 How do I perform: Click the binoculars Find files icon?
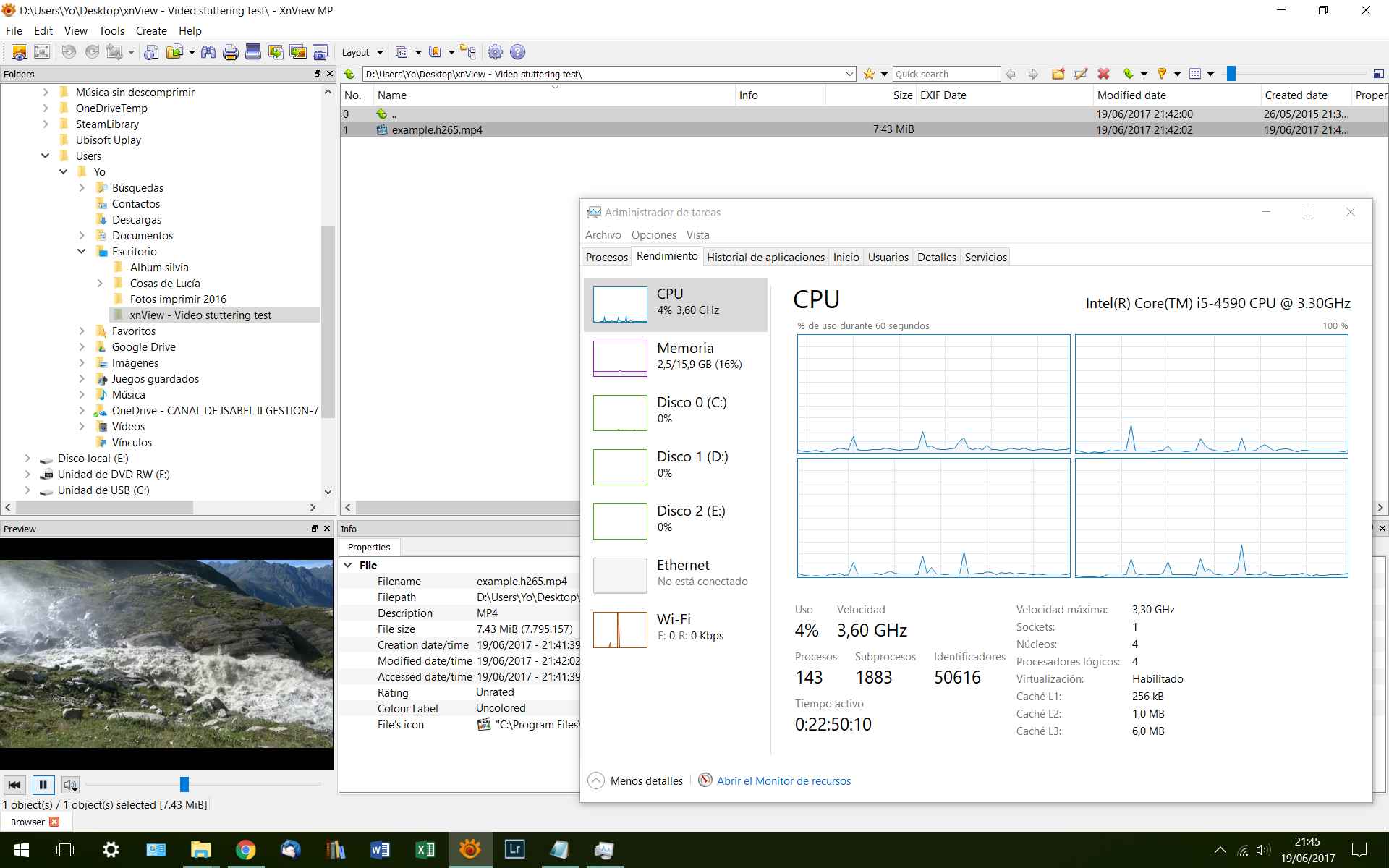click(x=208, y=52)
